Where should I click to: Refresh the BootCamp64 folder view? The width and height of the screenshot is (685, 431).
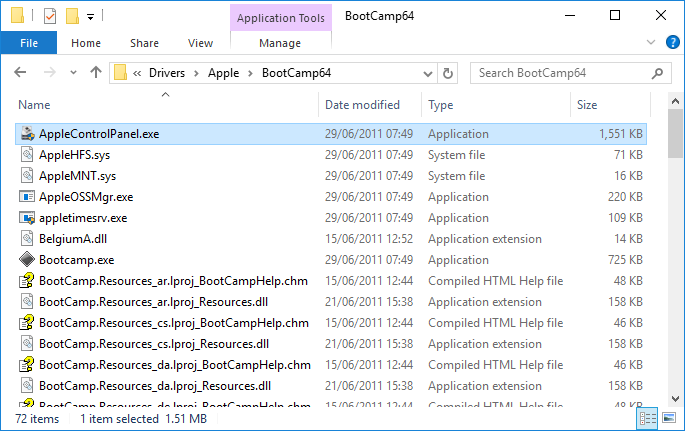[447, 73]
